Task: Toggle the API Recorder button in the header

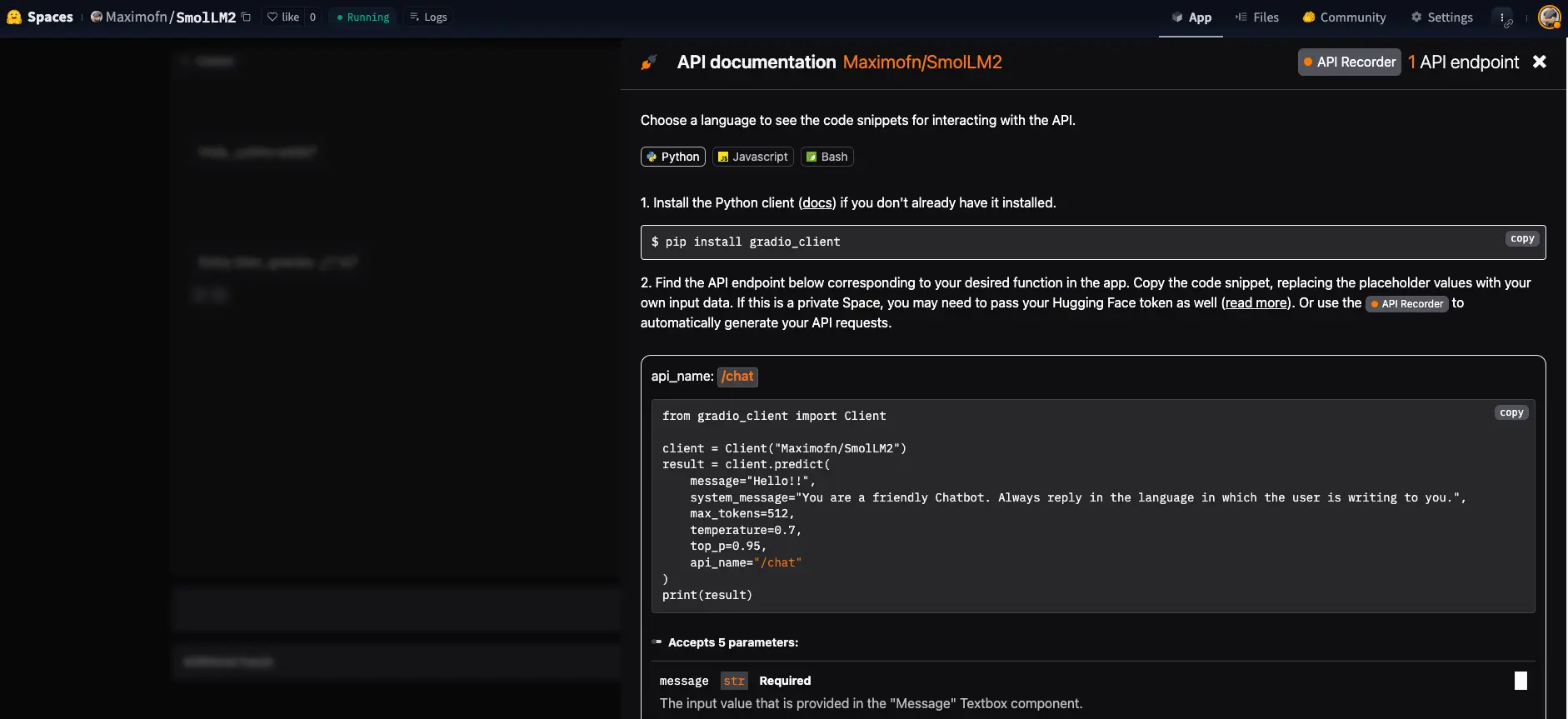Action: tap(1349, 62)
